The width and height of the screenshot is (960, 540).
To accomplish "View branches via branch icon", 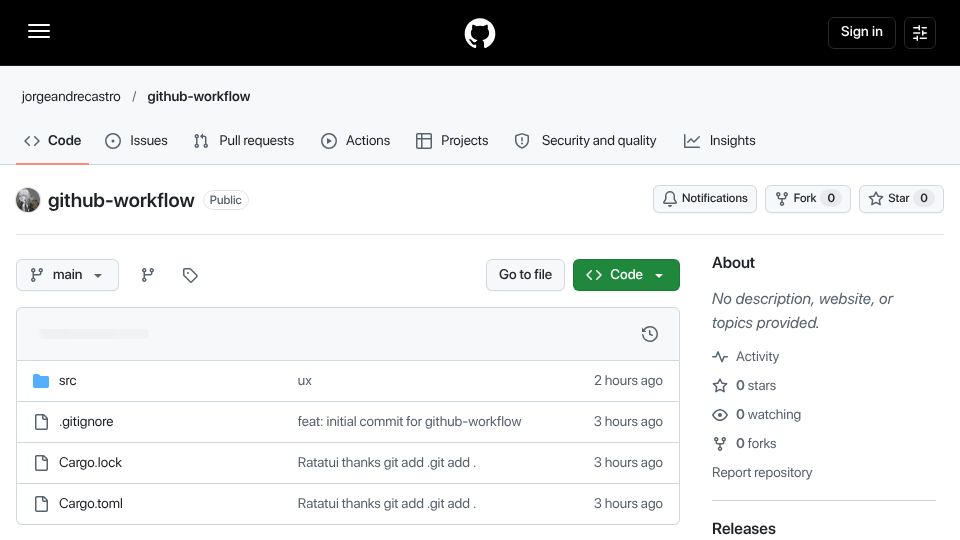I will (148, 275).
